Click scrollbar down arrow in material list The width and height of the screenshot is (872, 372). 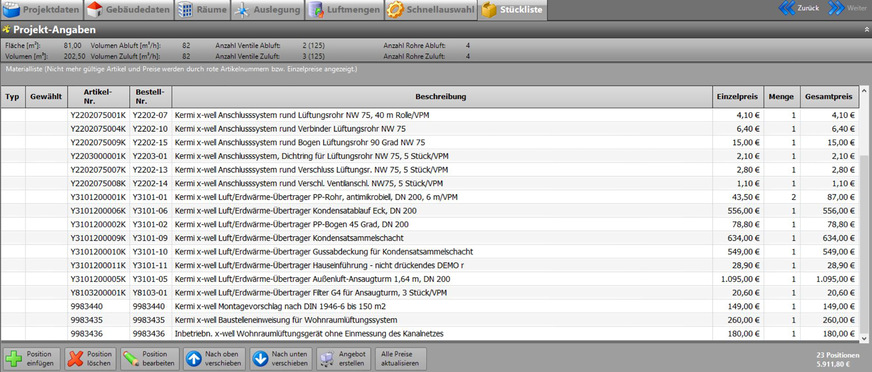click(864, 337)
